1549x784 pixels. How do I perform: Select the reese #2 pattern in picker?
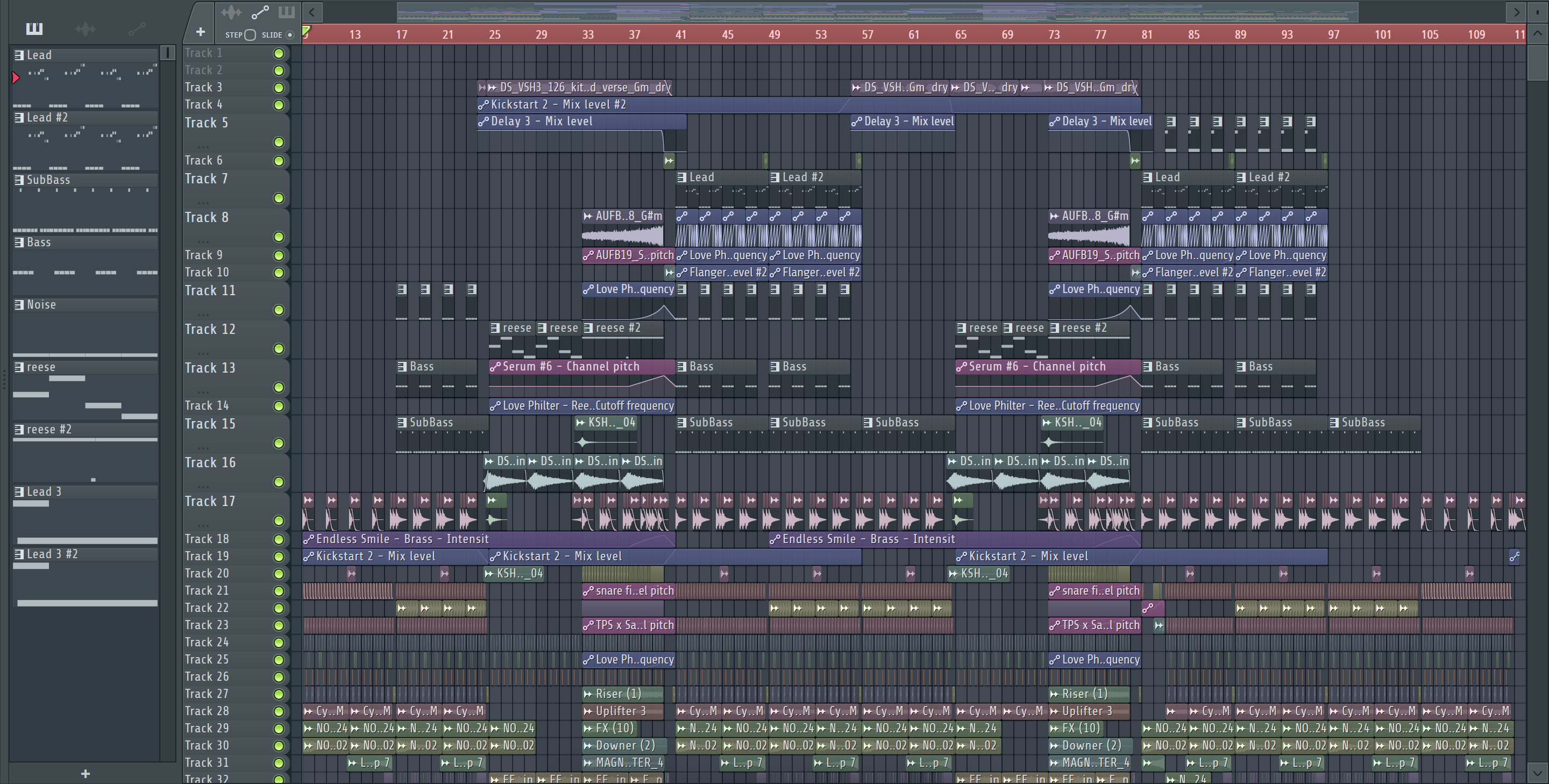coord(86,429)
